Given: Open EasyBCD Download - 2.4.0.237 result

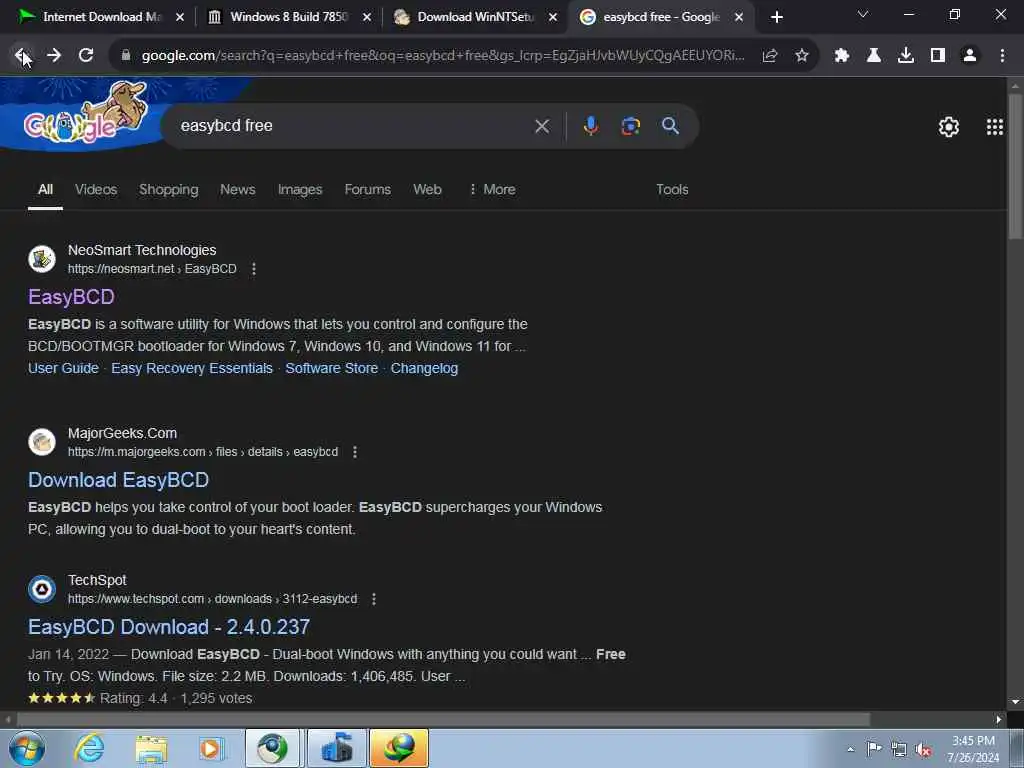Looking at the screenshot, I should click(x=168, y=627).
